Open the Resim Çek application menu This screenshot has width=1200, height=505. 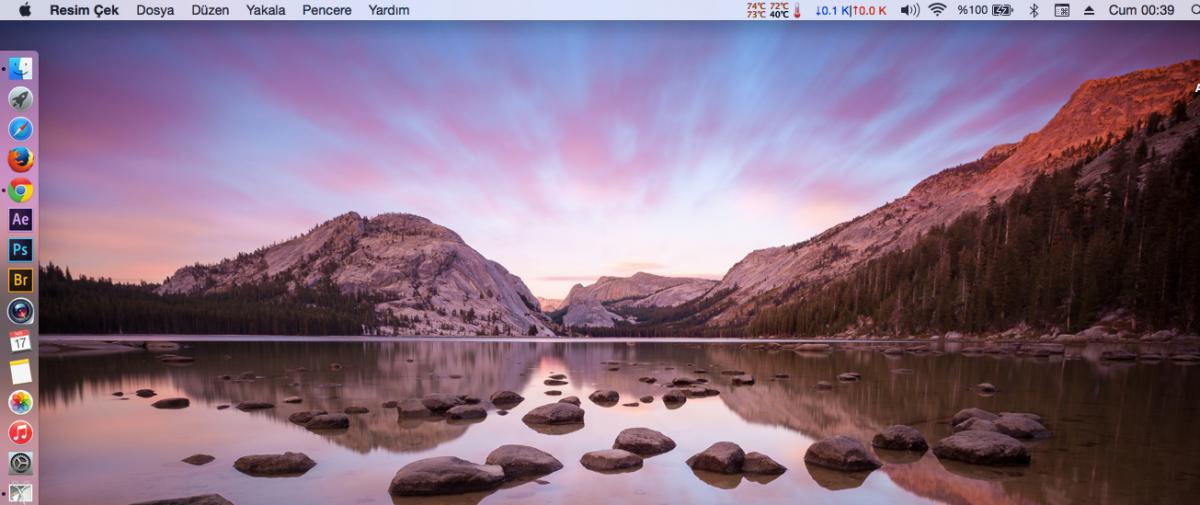click(84, 10)
